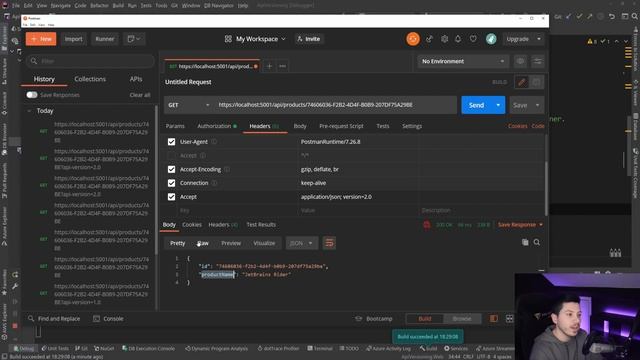Open the notifications bell icon
Image resolution: width=640 pixels, height=360 pixels.
point(458,39)
